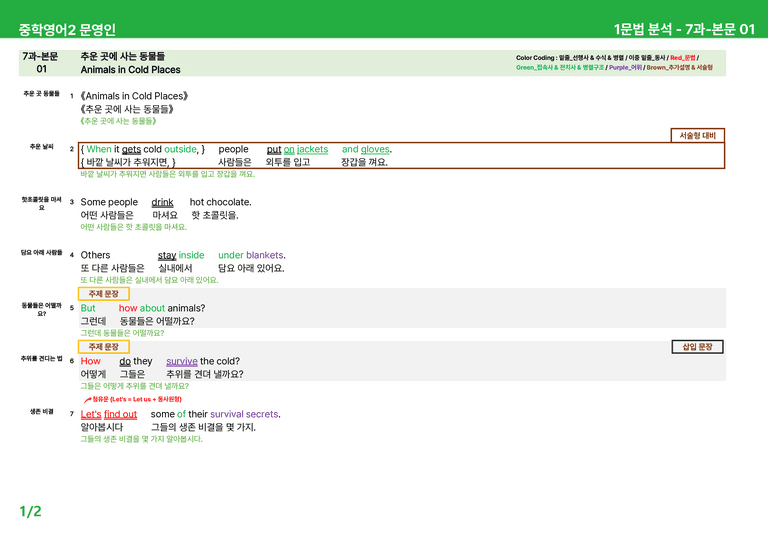Click the margin label "추운 날씨"
768x543 pixels.
coord(41,146)
